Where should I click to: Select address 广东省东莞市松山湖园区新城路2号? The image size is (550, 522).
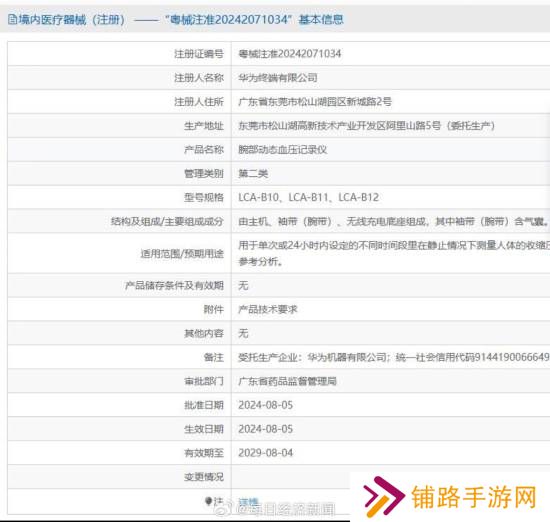[x=315, y=102]
